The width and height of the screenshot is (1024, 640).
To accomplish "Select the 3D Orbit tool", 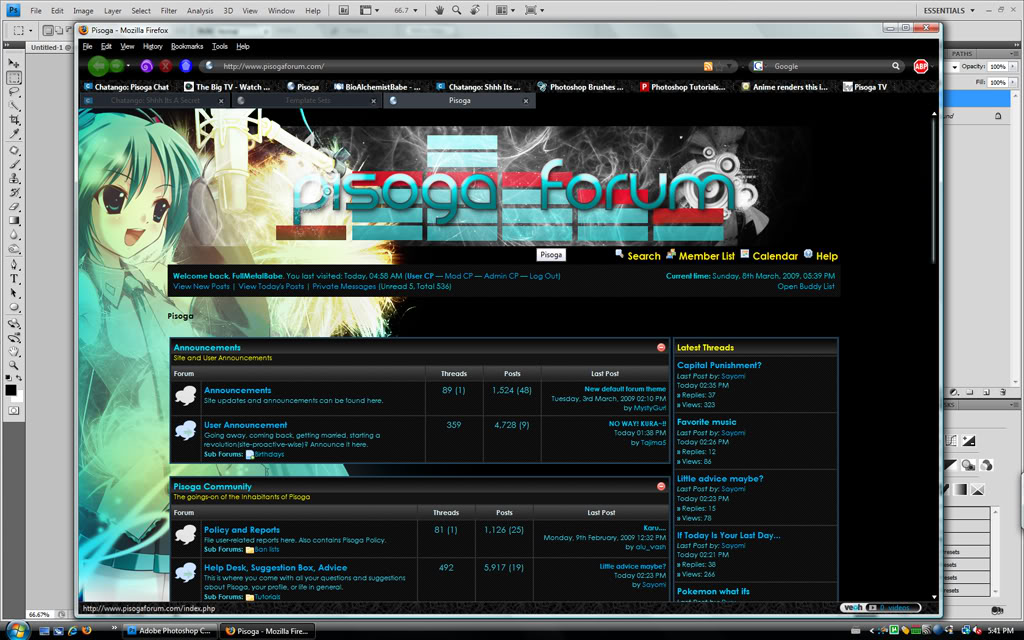I will [14, 338].
